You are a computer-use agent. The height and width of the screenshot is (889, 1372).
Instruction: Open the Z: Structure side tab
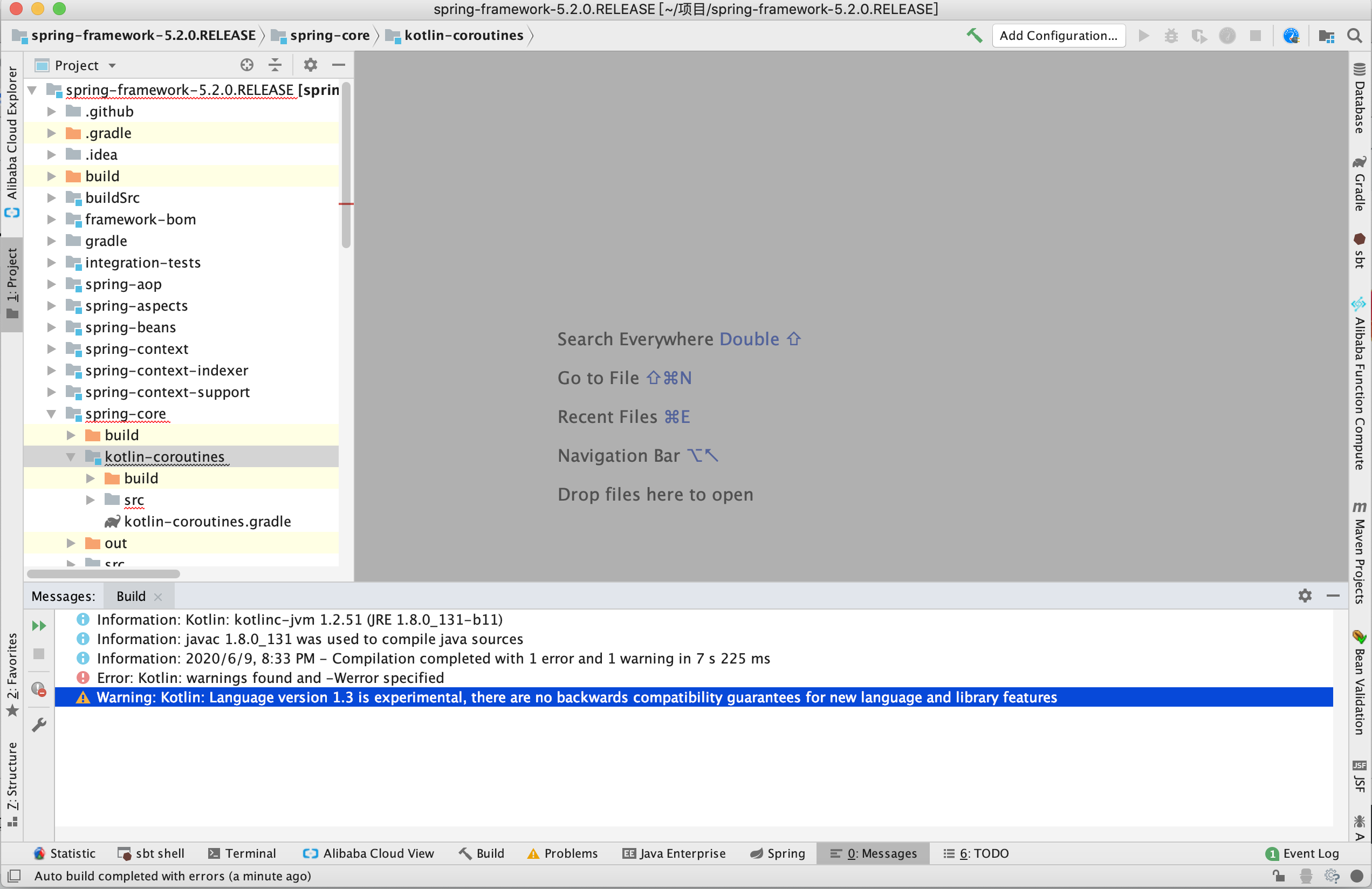[12, 784]
